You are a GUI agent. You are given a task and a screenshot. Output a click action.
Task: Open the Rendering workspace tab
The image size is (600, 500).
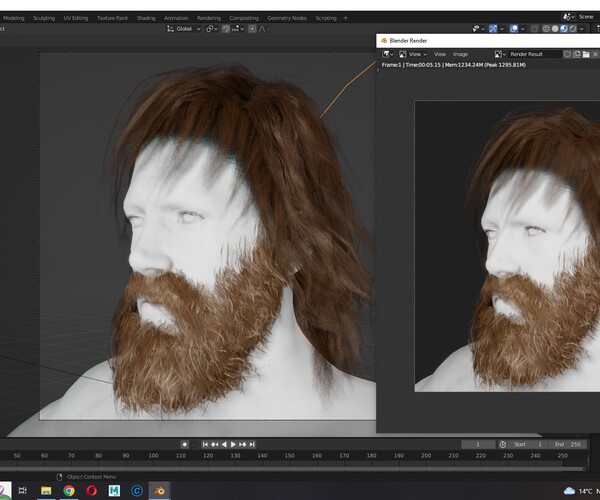(209, 18)
